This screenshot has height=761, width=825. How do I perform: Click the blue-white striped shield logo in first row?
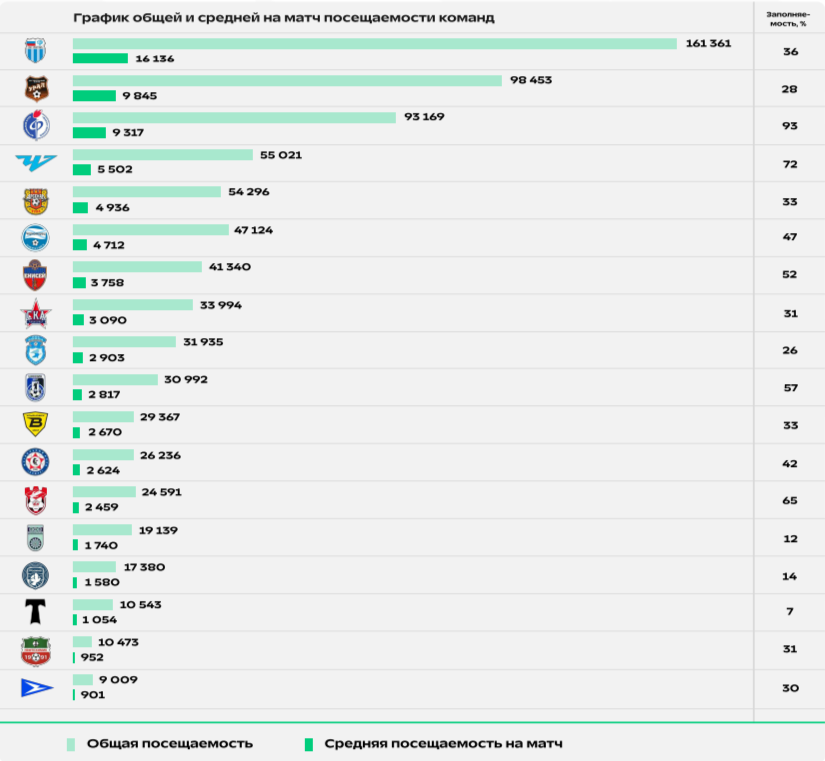pyautogui.click(x=35, y=51)
